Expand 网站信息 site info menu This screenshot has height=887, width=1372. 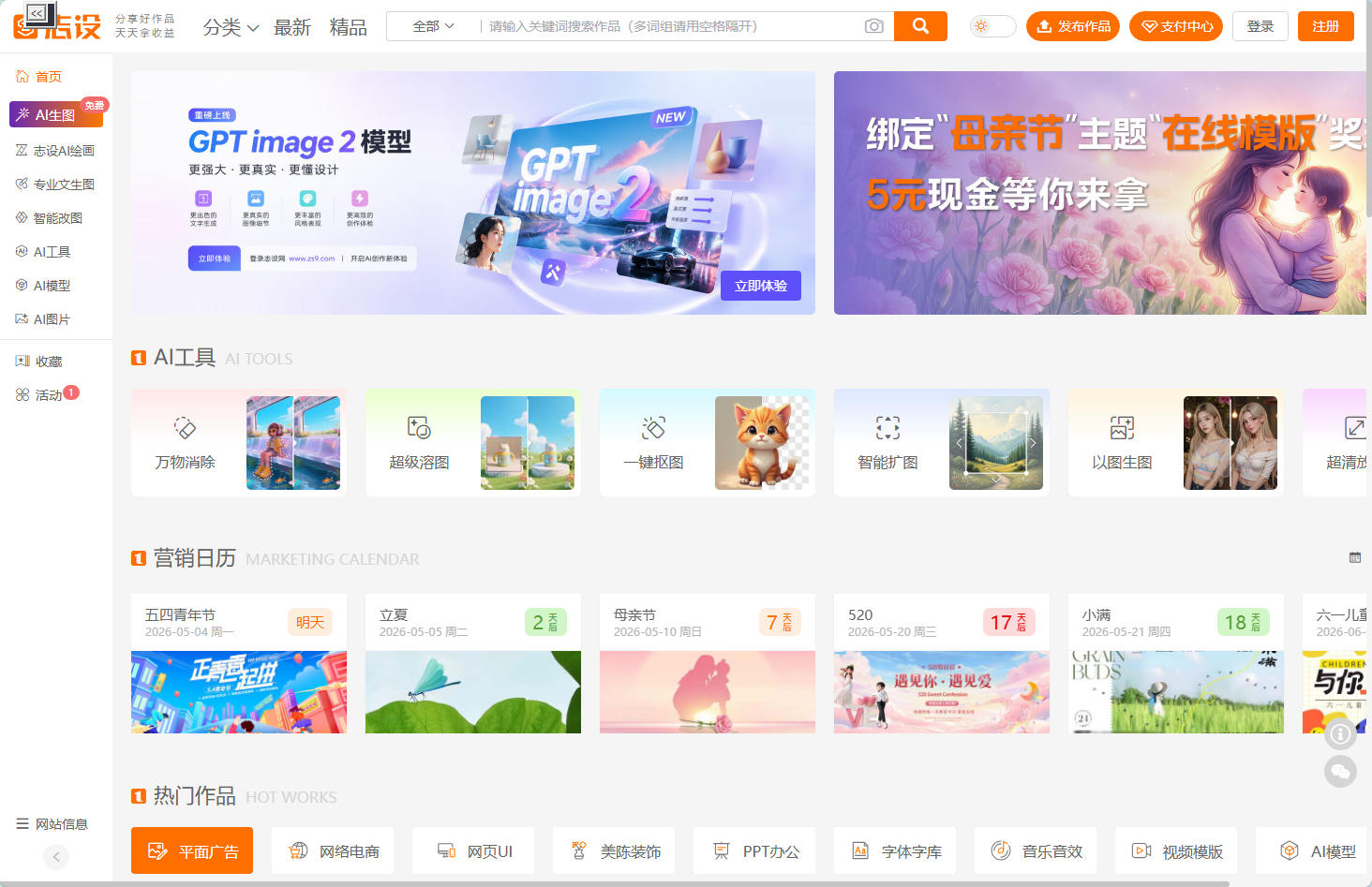coord(52,823)
